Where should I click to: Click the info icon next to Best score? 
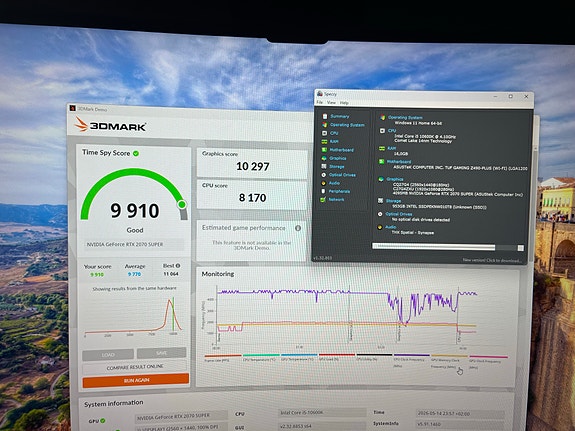[x=178, y=266]
